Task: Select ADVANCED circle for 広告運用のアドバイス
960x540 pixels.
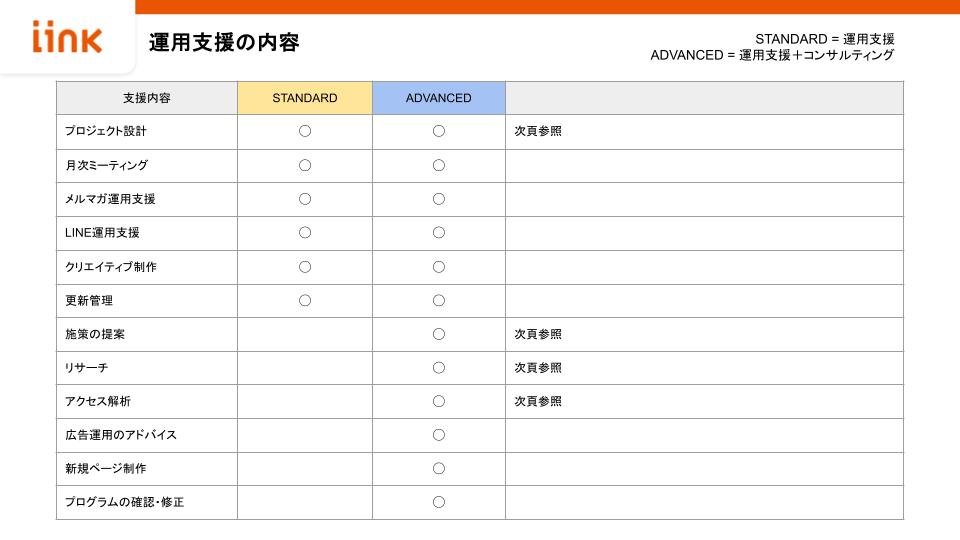Action: click(x=439, y=435)
